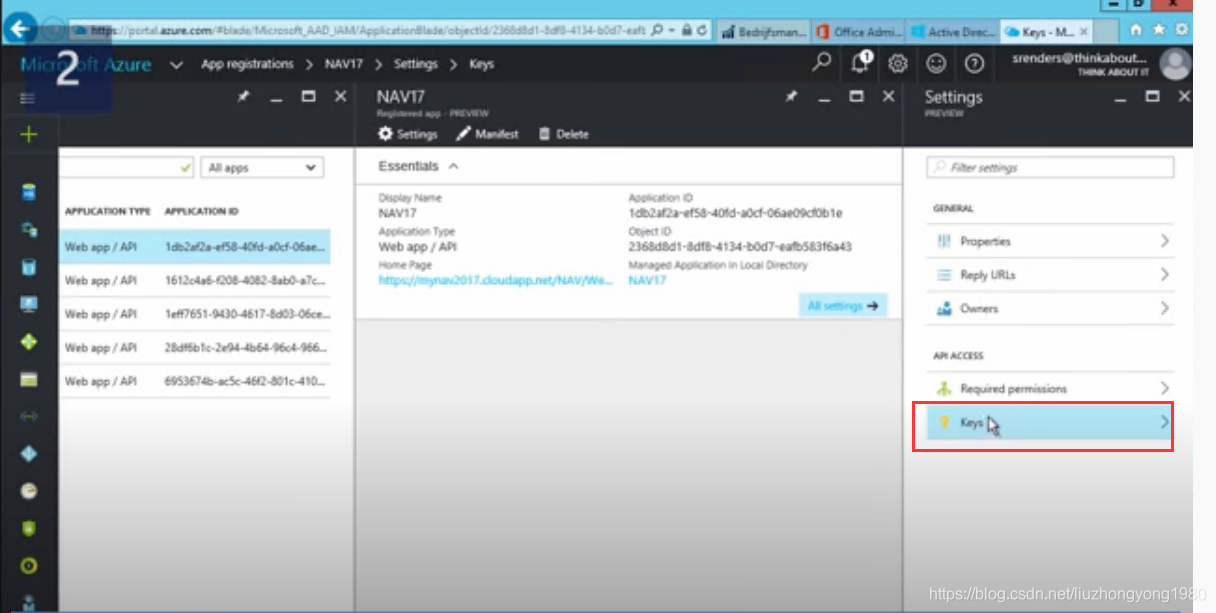Image resolution: width=1216 pixels, height=613 pixels.
Task: Select app row with ID 1eff7651-9430
Action: pos(195,314)
